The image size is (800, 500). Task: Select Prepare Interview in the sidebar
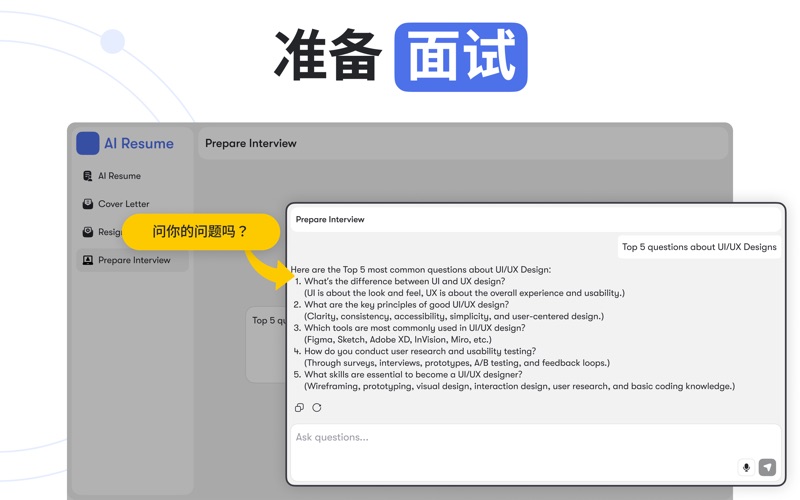[x=133, y=260]
